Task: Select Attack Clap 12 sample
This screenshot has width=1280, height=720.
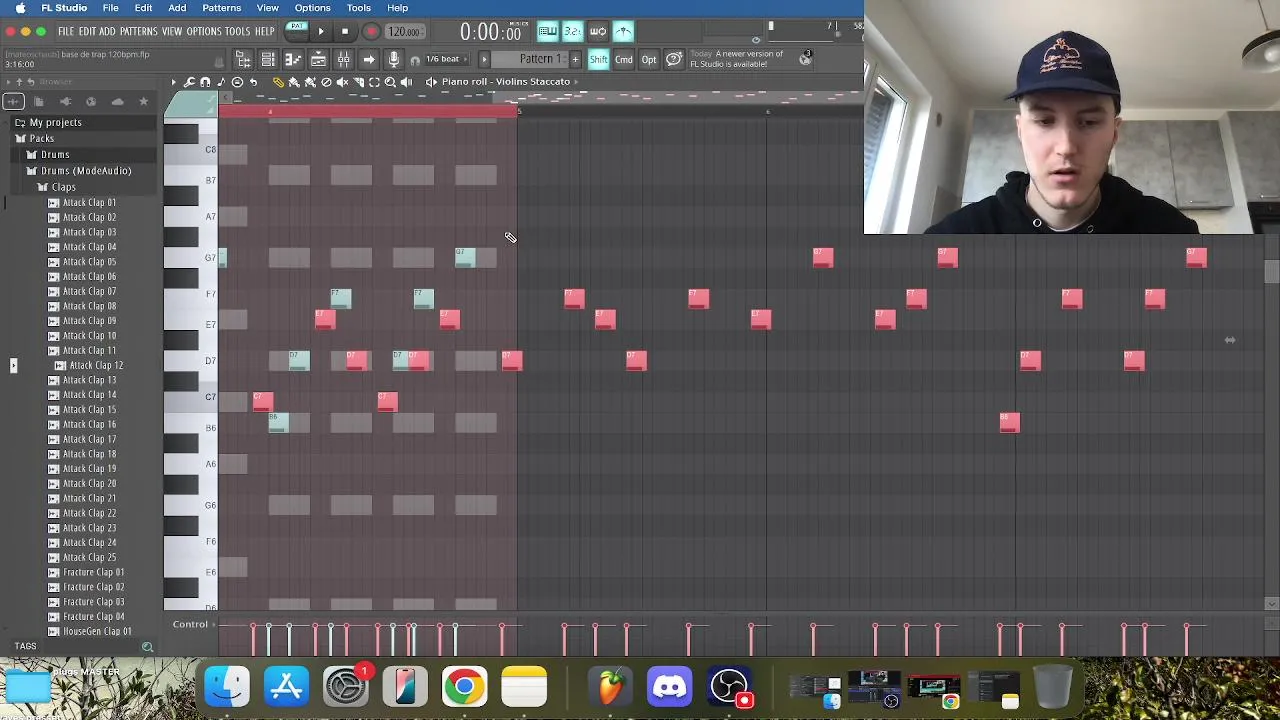Action: coord(96,366)
